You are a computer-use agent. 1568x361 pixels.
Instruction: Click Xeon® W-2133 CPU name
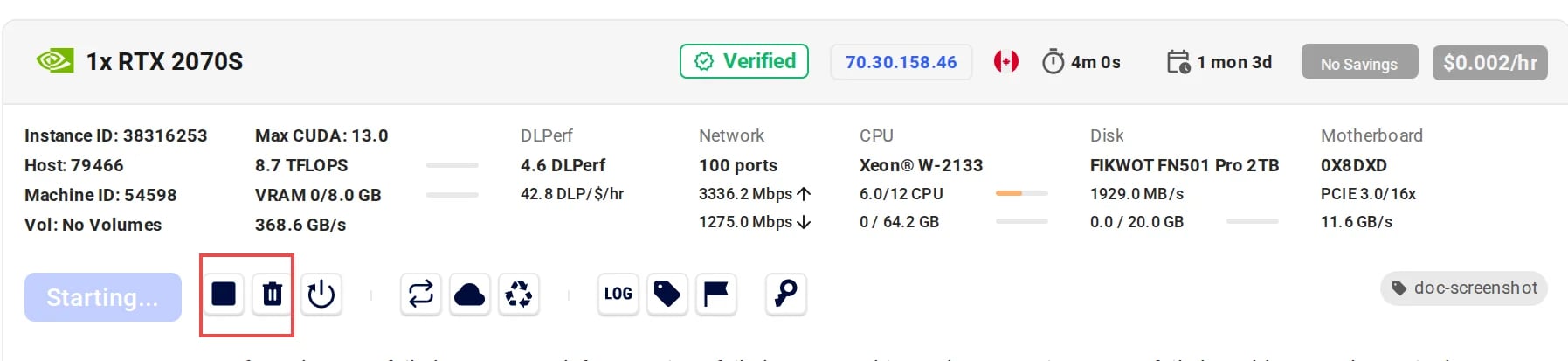(922, 165)
